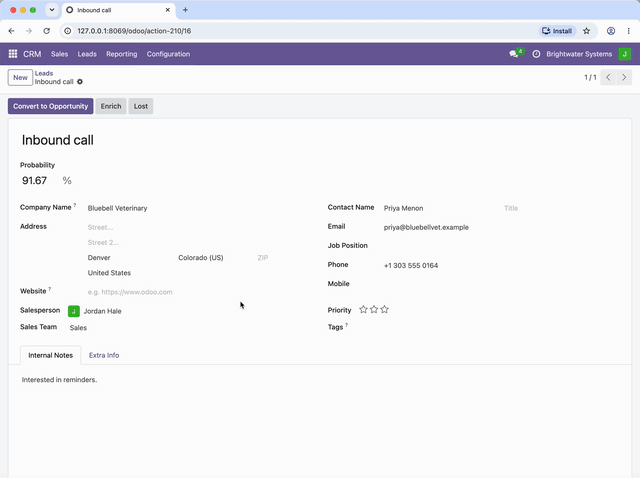Open the activities clock icon
The width and height of the screenshot is (640, 478).
pyautogui.click(x=536, y=54)
